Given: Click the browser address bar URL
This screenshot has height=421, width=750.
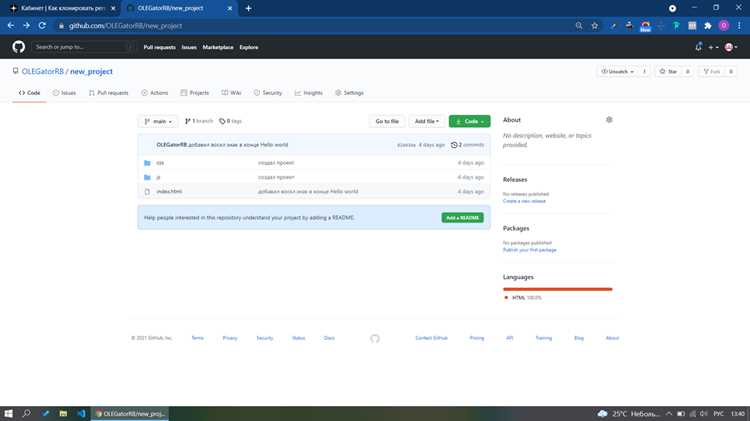Looking at the screenshot, I should pos(125,26).
